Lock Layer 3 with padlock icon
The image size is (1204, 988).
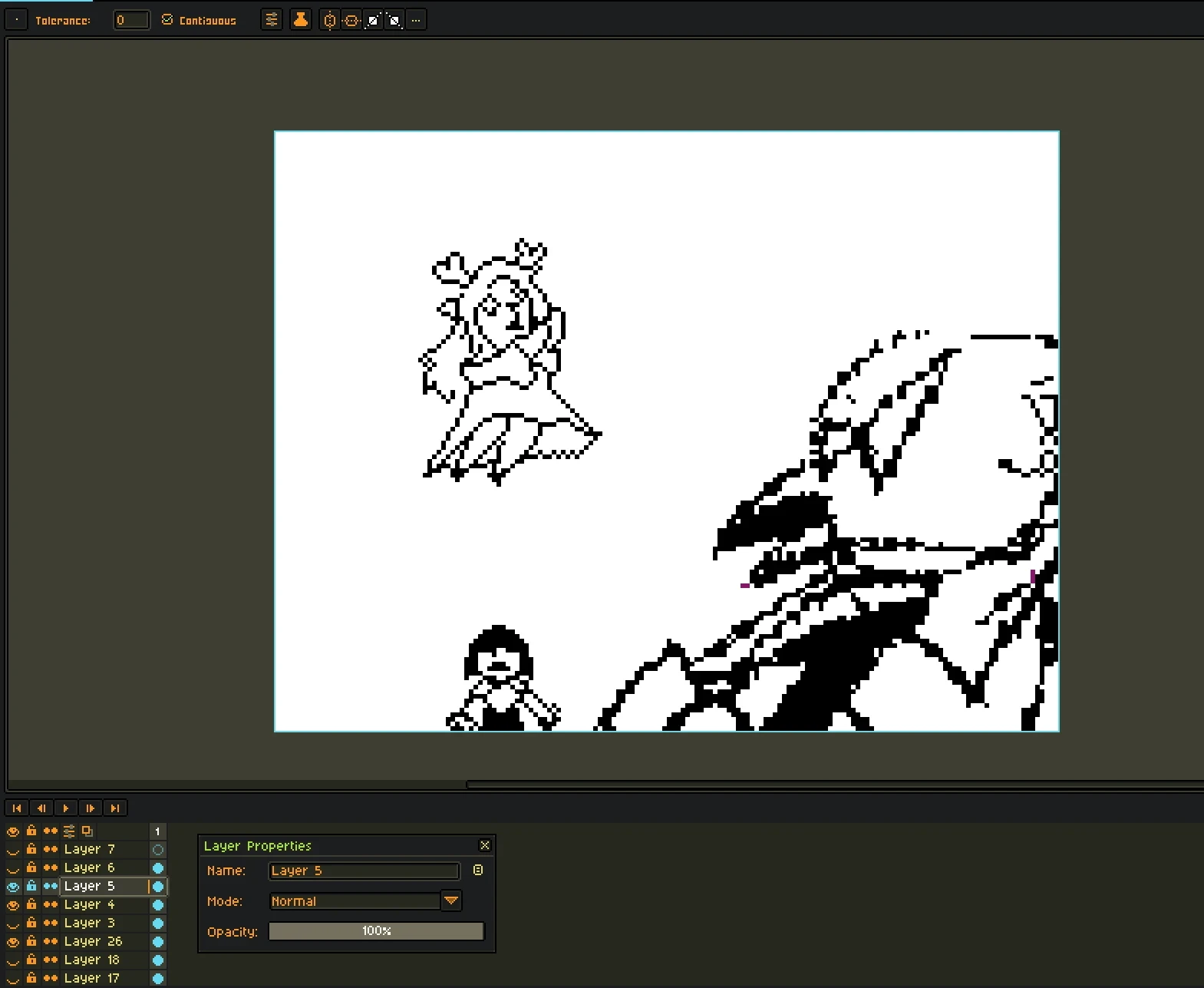[x=31, y=923]
